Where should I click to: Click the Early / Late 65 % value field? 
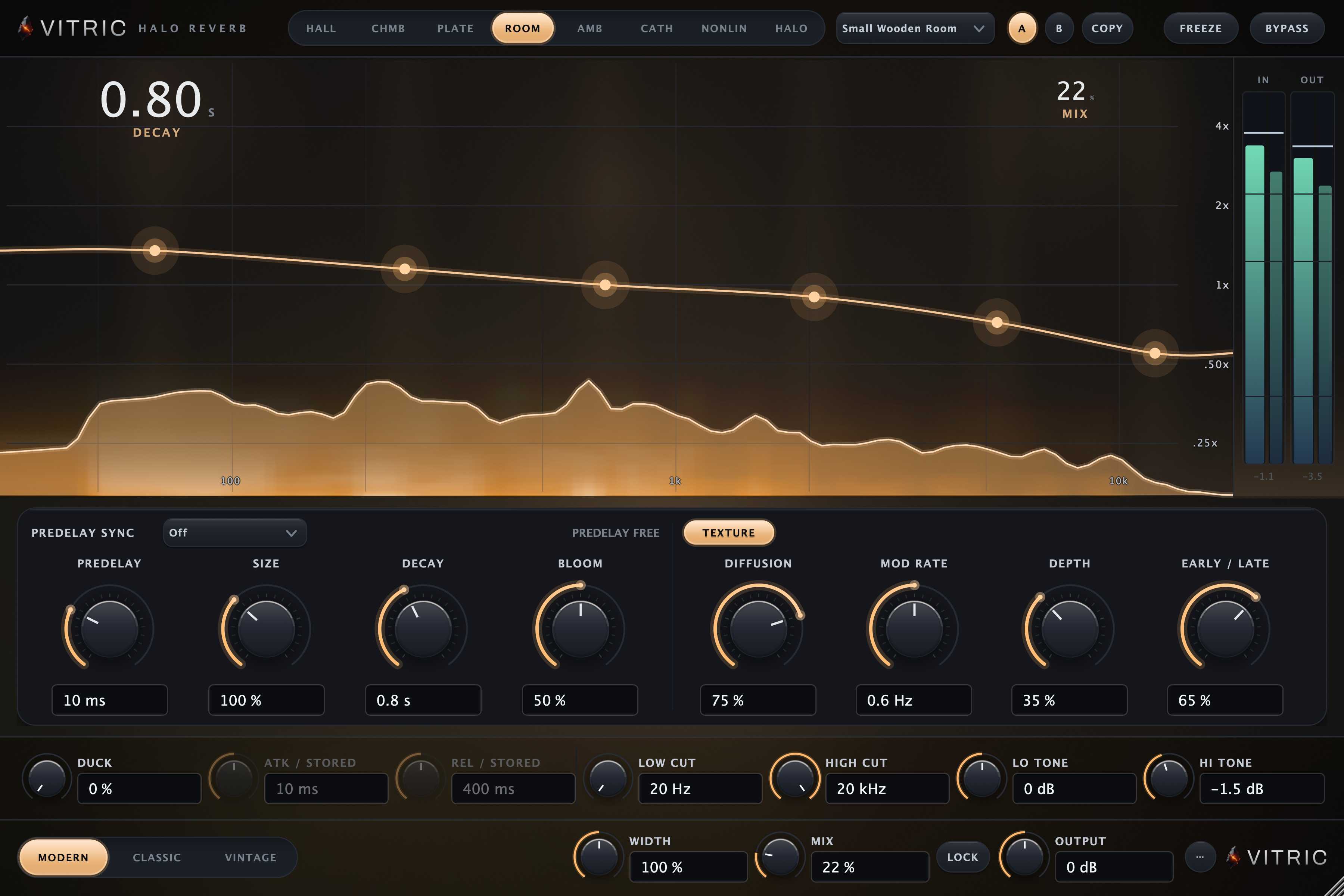click(x=1225, y=700)
